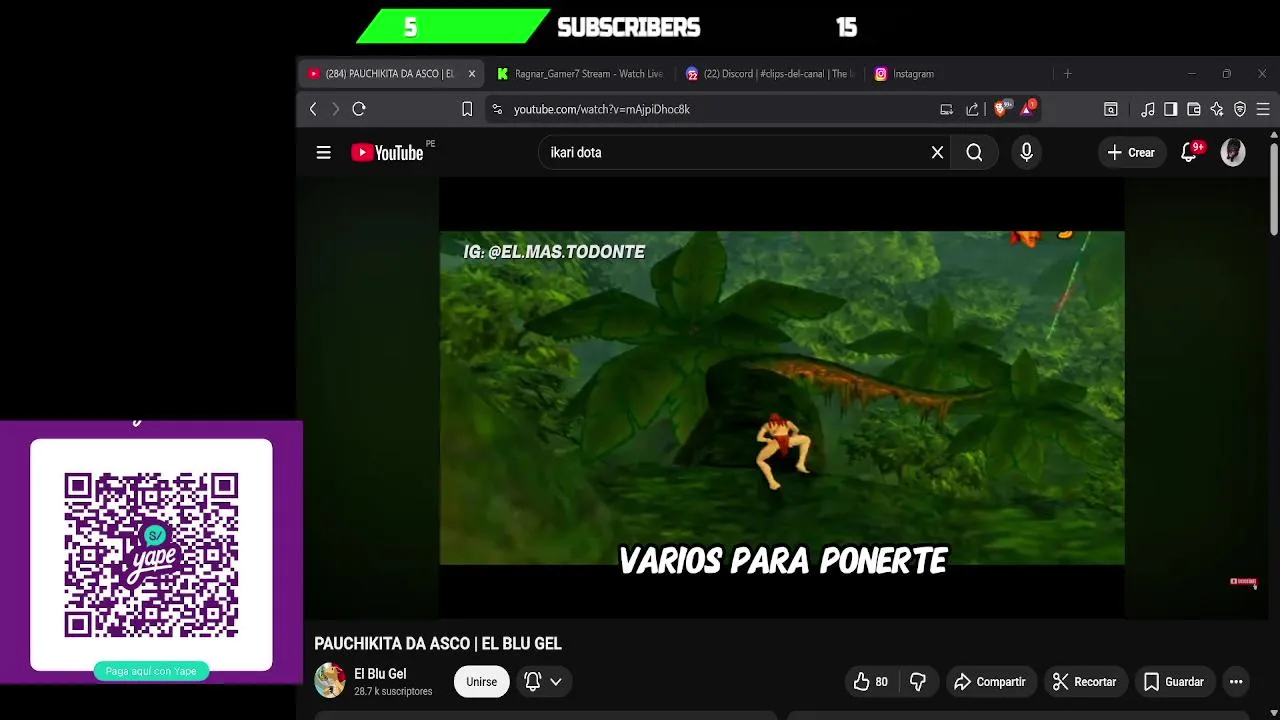1280x720 pixels.
Task: Open YouTube notifications bell
Action: point(1189,153)
